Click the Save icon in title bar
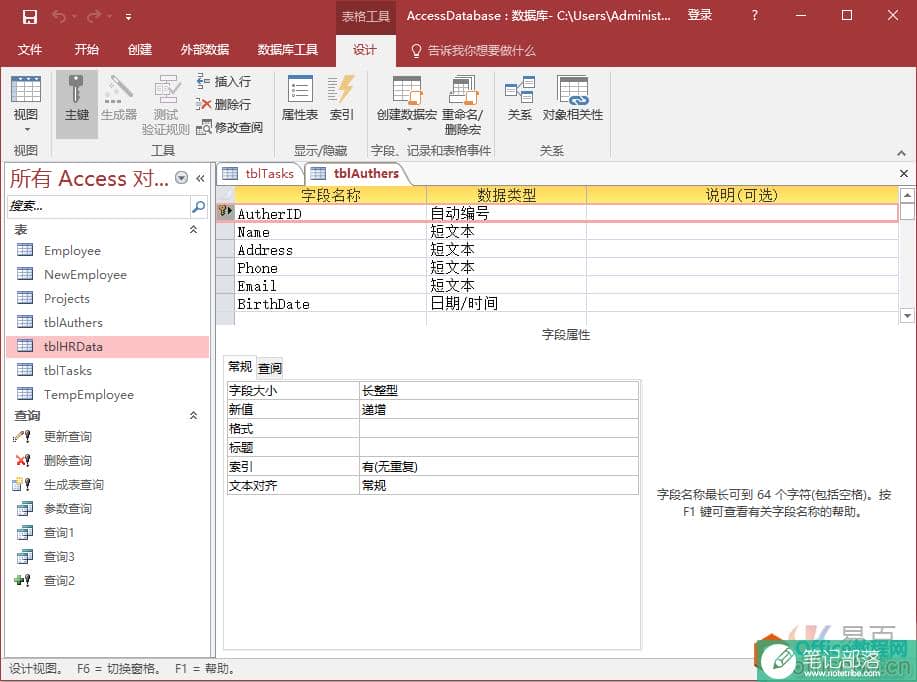Image resolution: width=917 pixels, height=682 pixels. pyautogui.click(x=30, y=16)
